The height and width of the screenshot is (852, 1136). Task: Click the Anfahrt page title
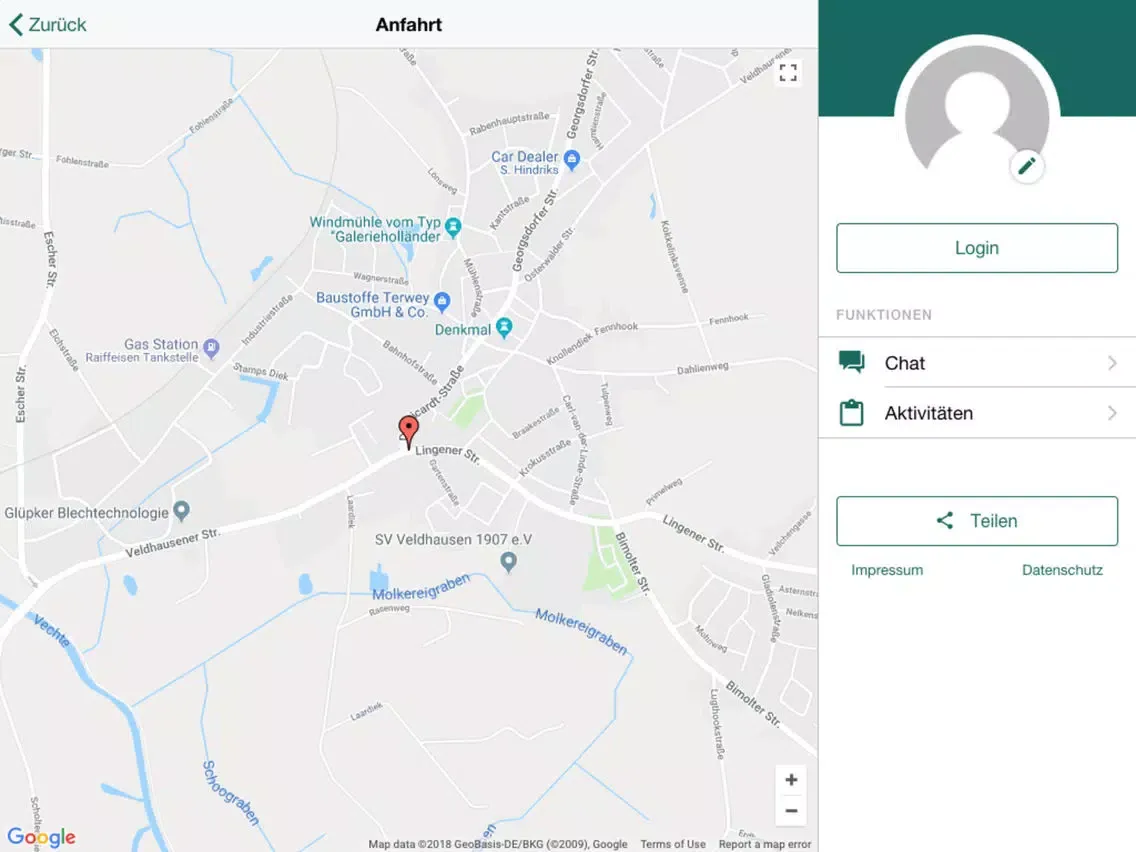[409, 25]
